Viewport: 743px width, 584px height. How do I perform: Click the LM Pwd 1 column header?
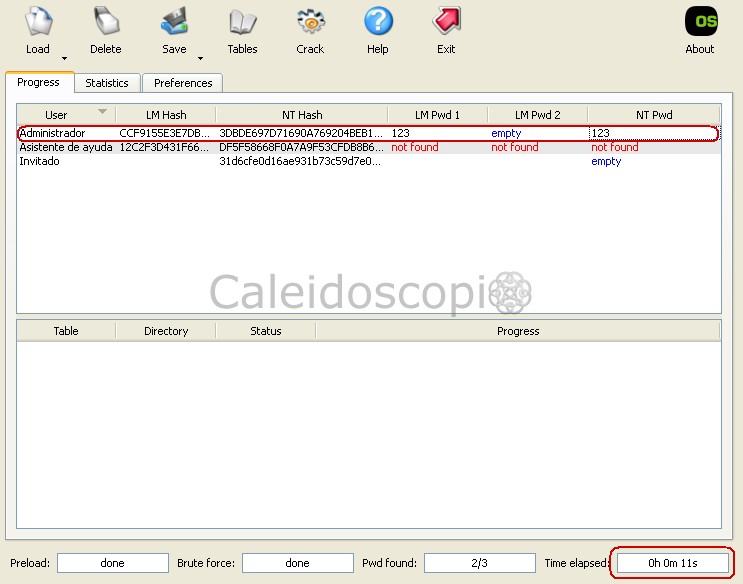pos(437,115)
